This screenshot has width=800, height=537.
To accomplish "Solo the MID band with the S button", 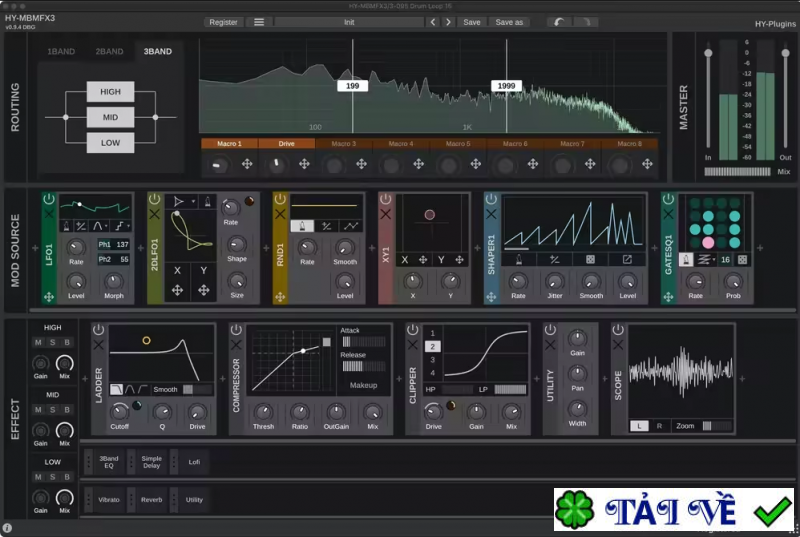I will click(52, 410).
